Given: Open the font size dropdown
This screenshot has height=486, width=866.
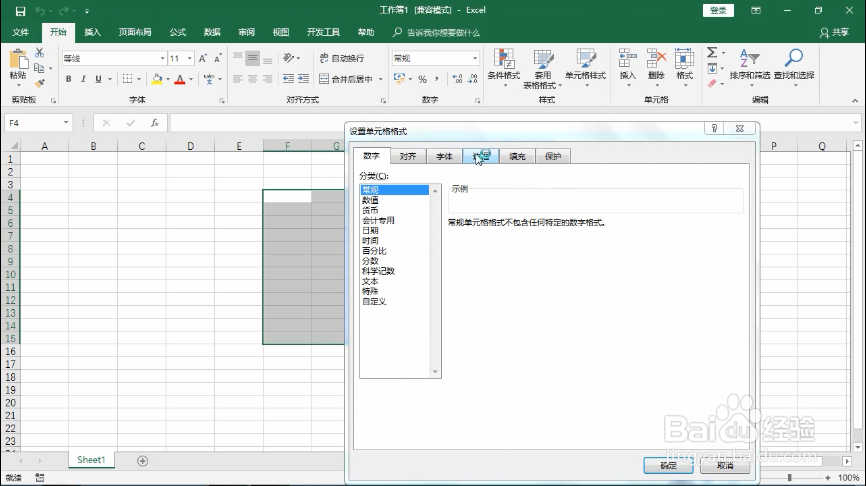Looking at the screenshot, I should 189,59.
